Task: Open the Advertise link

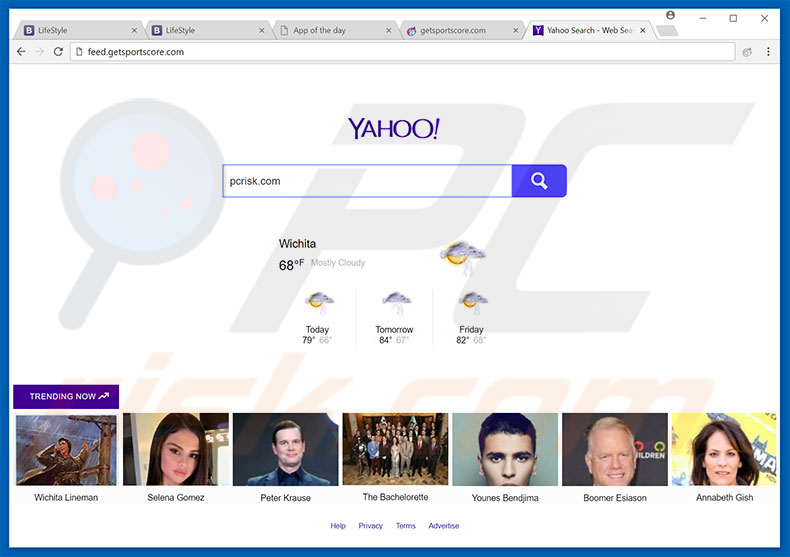Action: [x=444, y=526]
